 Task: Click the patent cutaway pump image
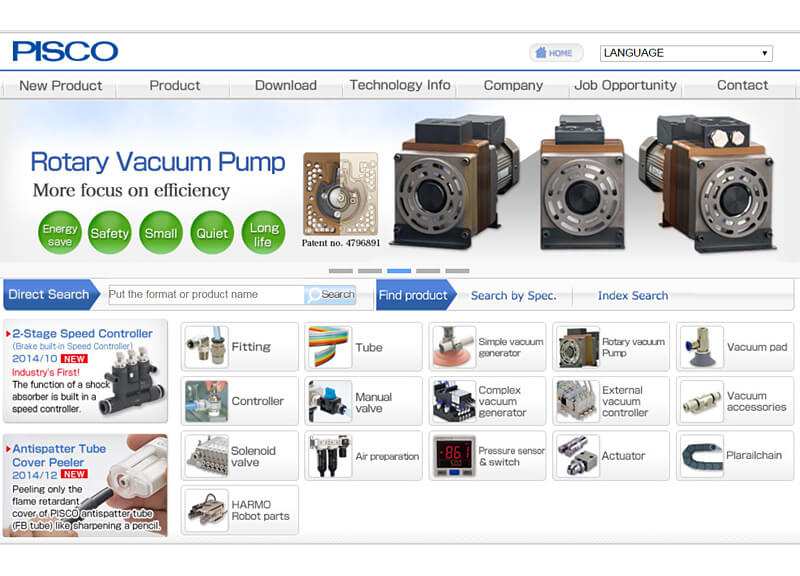tap(341, 194)
